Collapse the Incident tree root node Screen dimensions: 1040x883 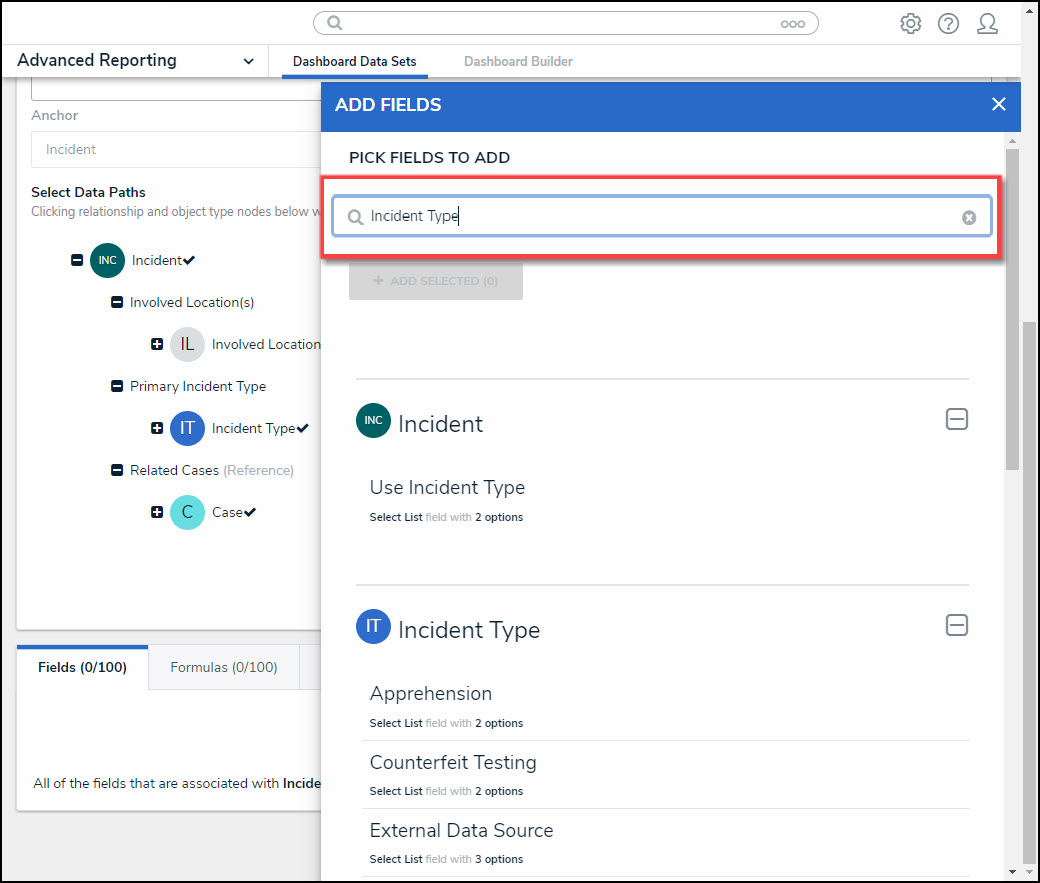[x=77, y=260]
